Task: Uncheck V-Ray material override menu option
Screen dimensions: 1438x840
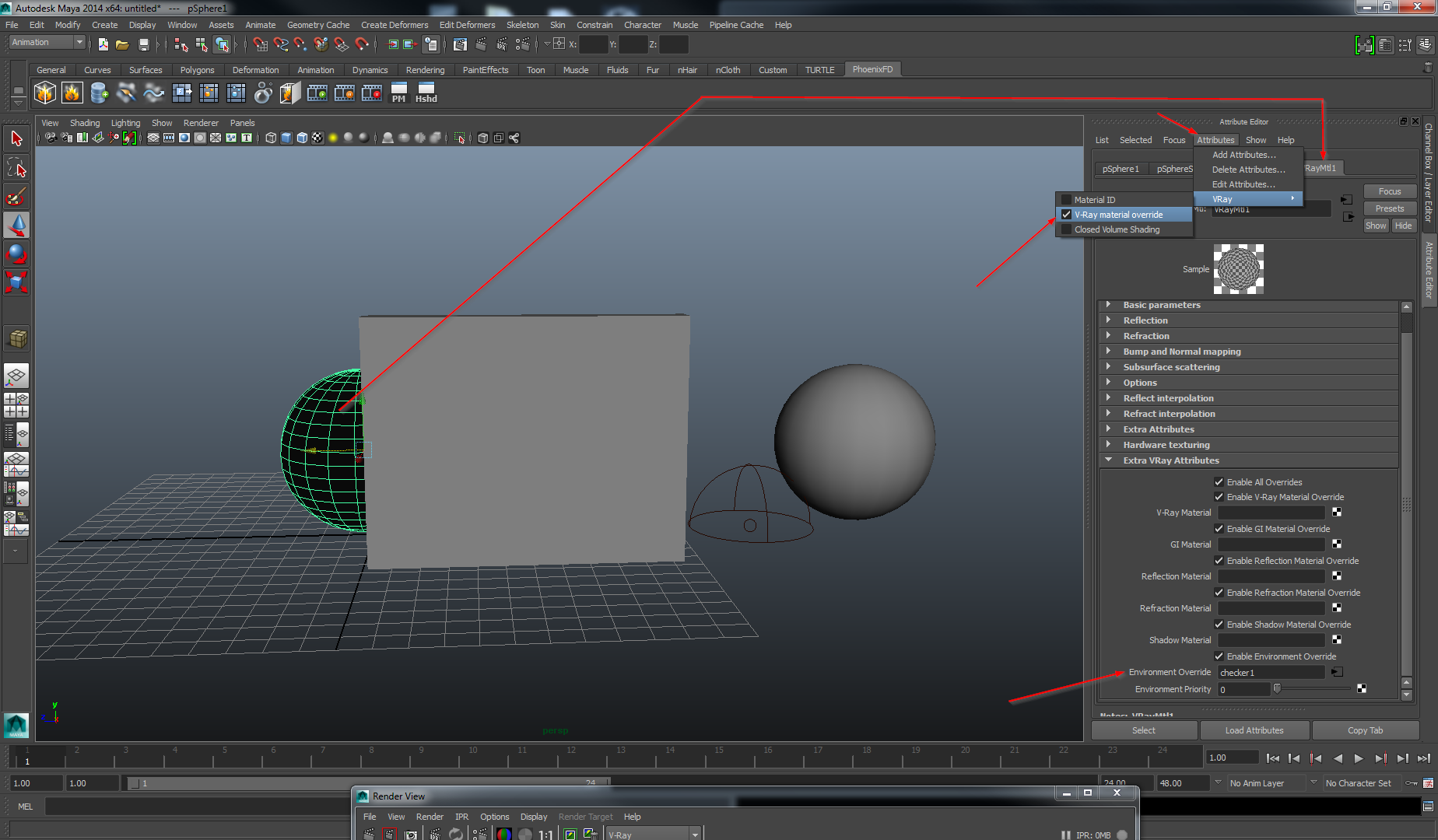Action: click(1124, 215)
